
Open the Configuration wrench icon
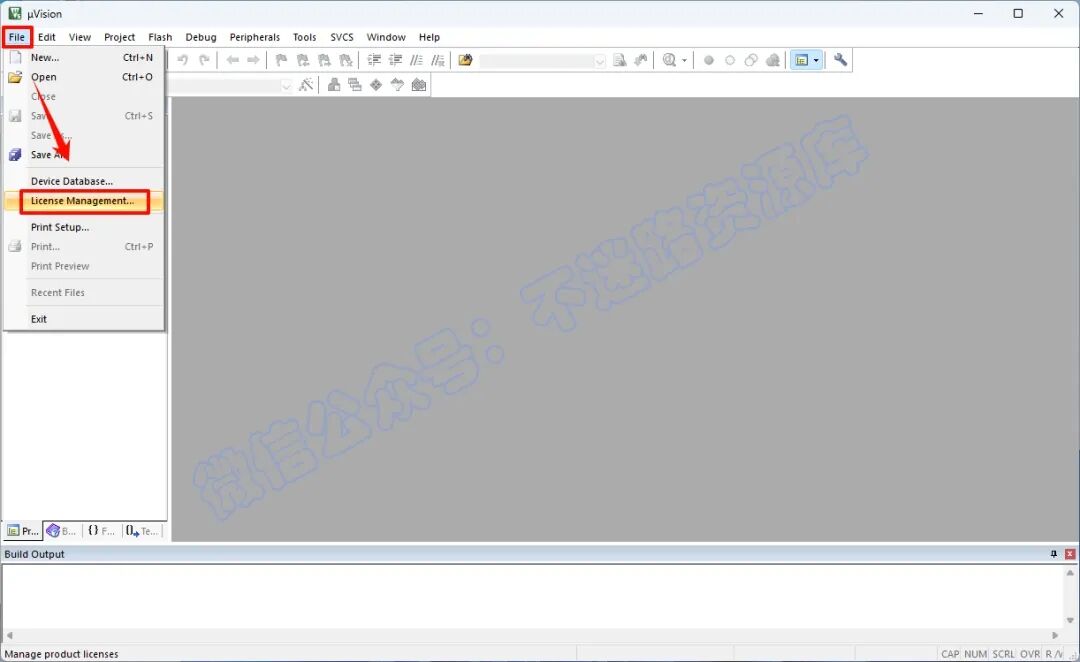[840, 60]
